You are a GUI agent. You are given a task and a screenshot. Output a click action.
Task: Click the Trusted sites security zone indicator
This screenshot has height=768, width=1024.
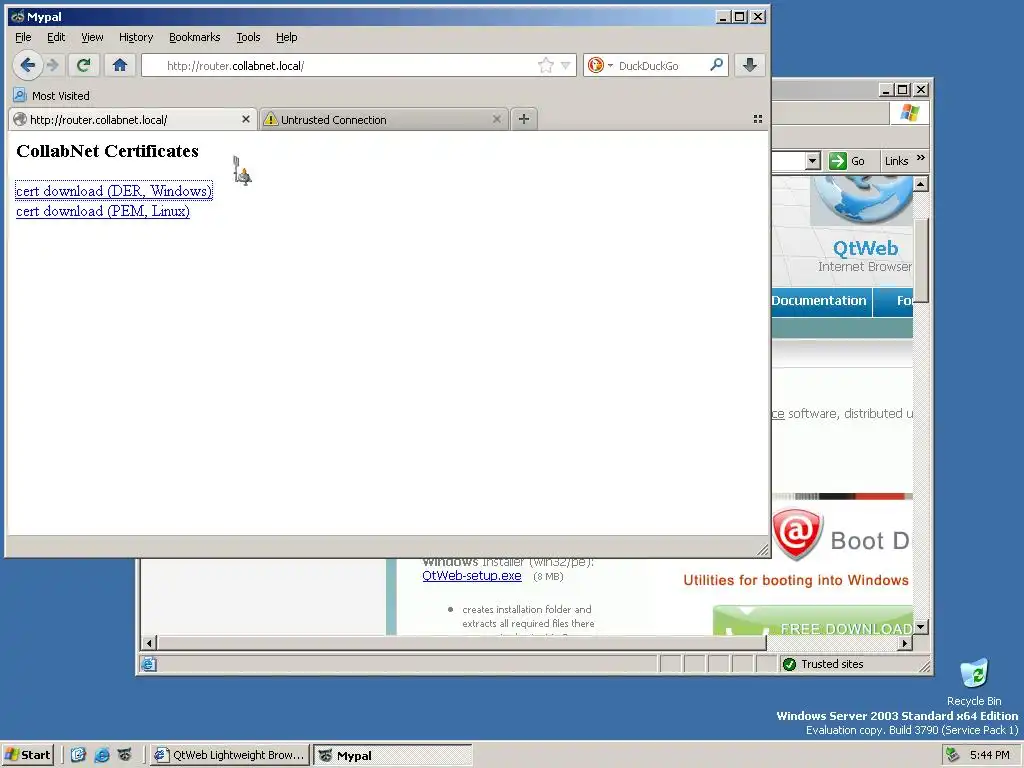(x=824, y=664)
